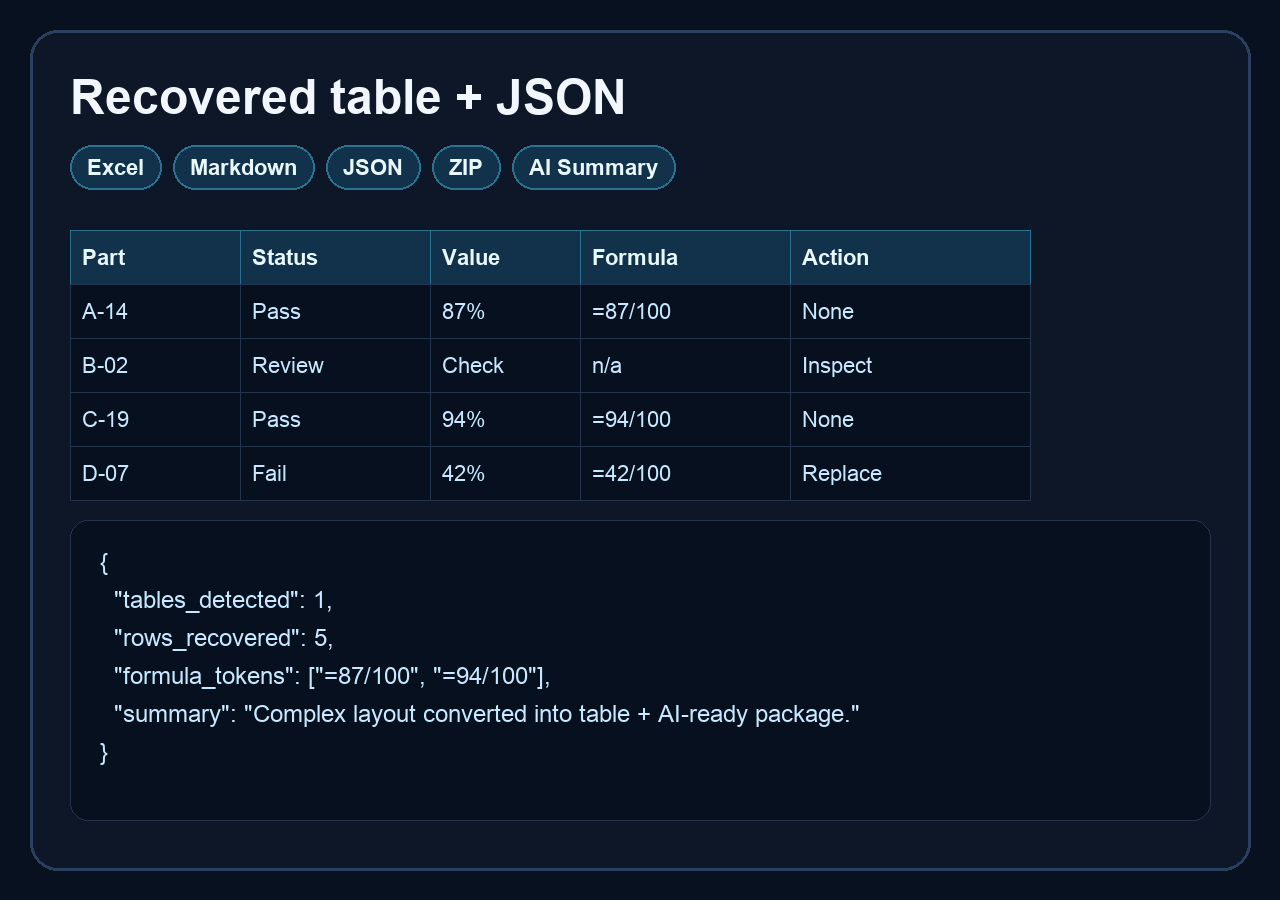Click the Fail status of D-07
Screen dimensions: 1280x900
tap(269, 473)
